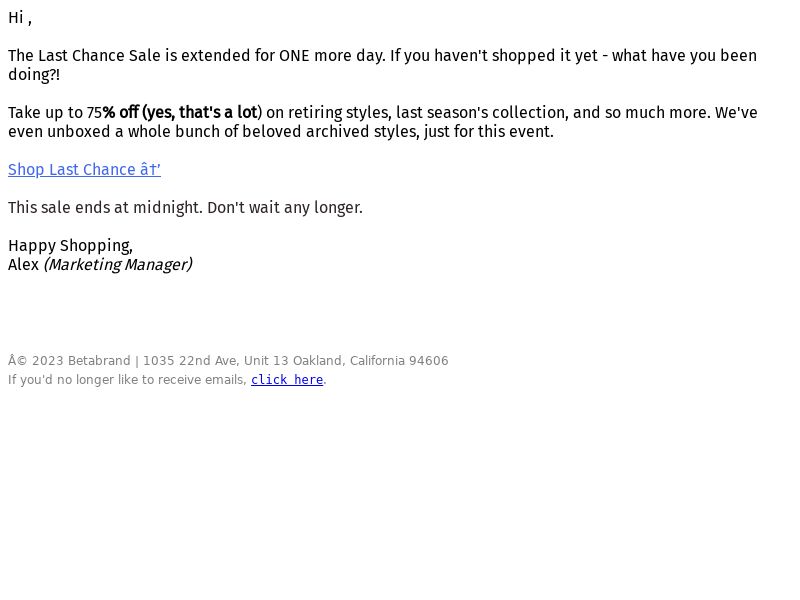
Task: Click the word "doing?!" in the first paragraph
Action: click(34, 74)
